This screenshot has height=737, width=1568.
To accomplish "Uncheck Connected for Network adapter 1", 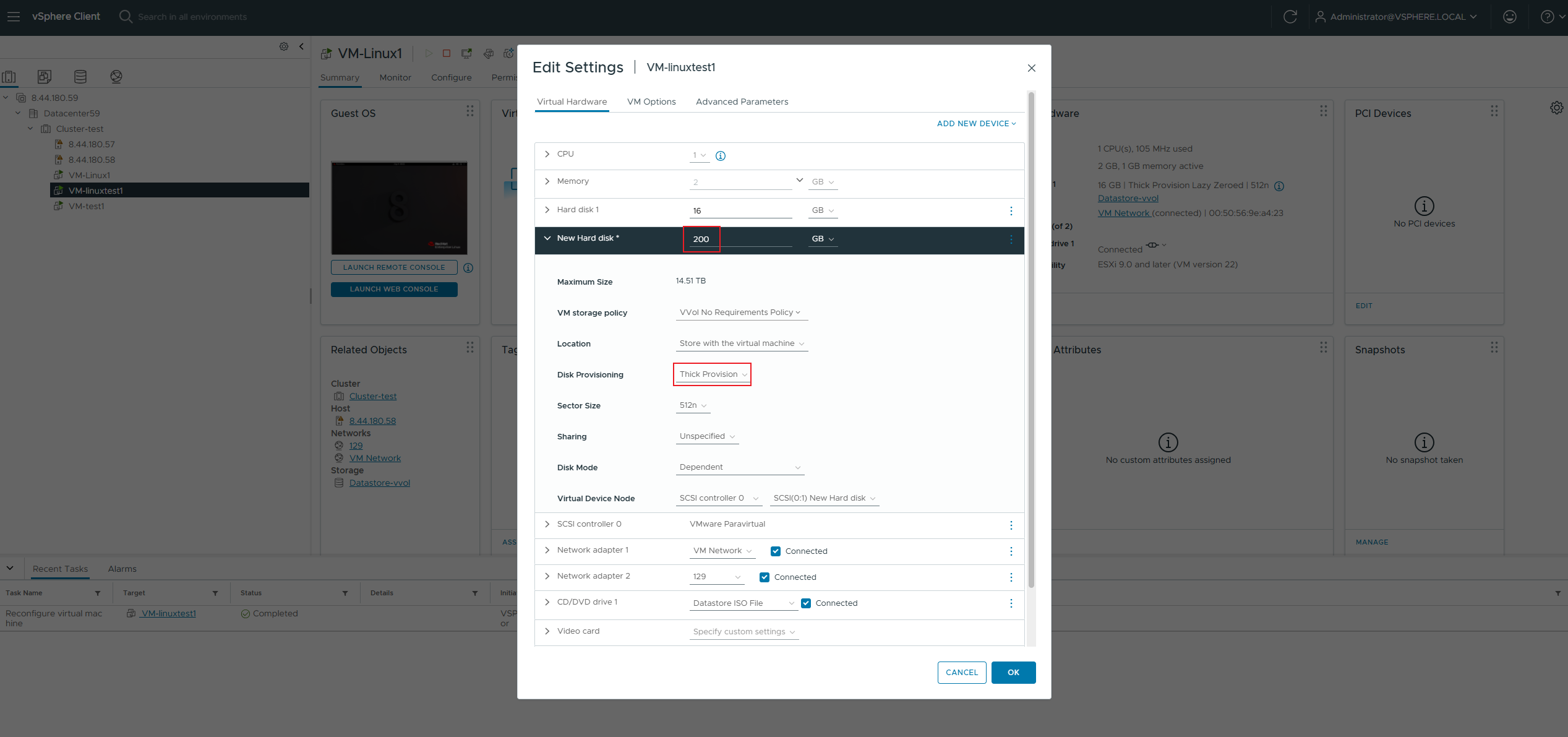I will (776, 551).
